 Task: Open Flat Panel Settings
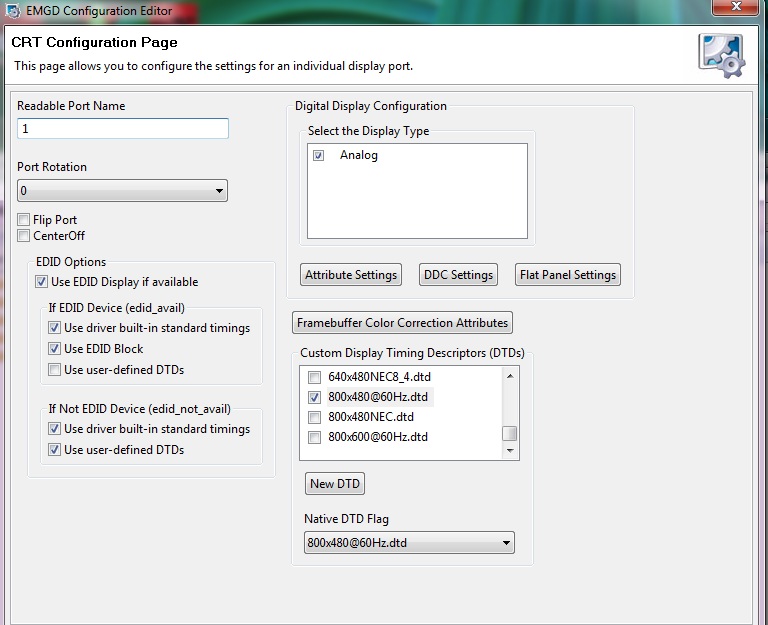[x=568, y=275]
